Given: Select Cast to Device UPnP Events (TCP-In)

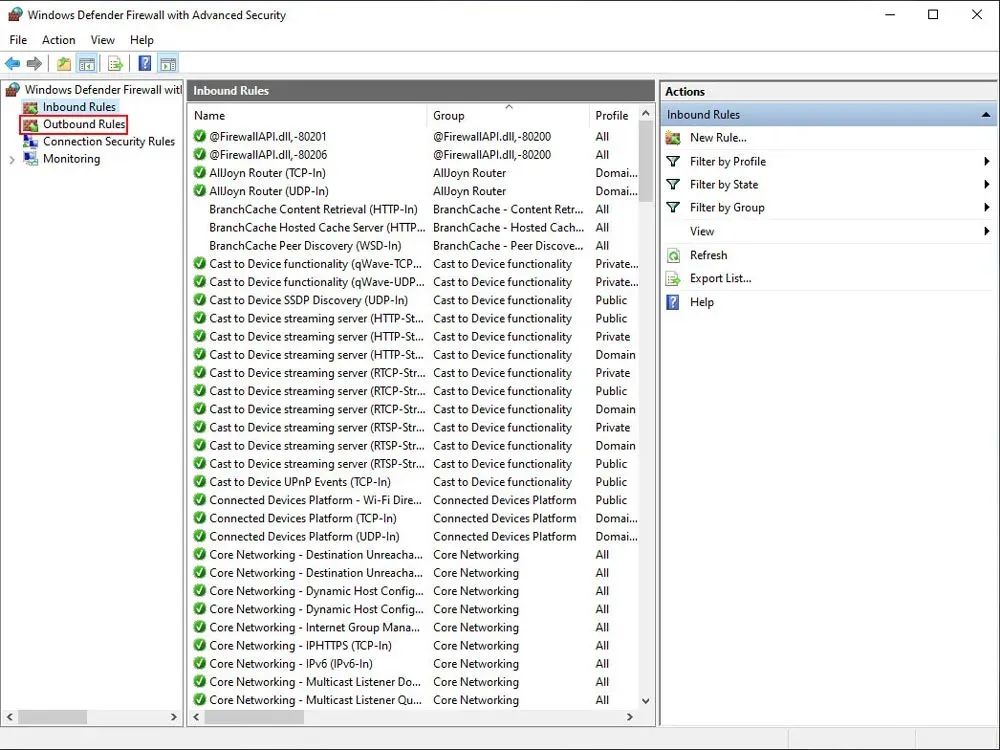Looking at the screenshot, I should tap(300, 482).
